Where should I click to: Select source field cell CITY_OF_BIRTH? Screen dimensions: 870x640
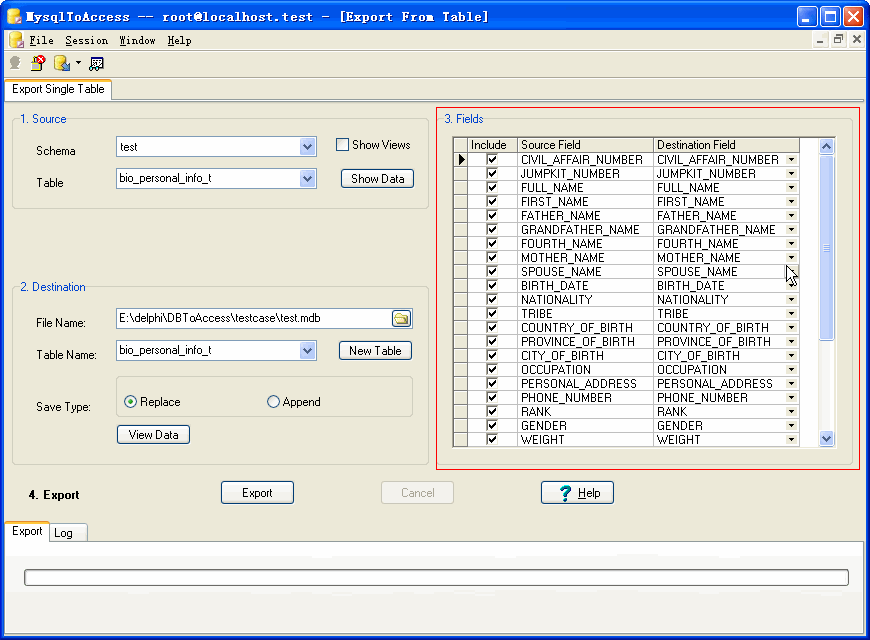point(585,356)
